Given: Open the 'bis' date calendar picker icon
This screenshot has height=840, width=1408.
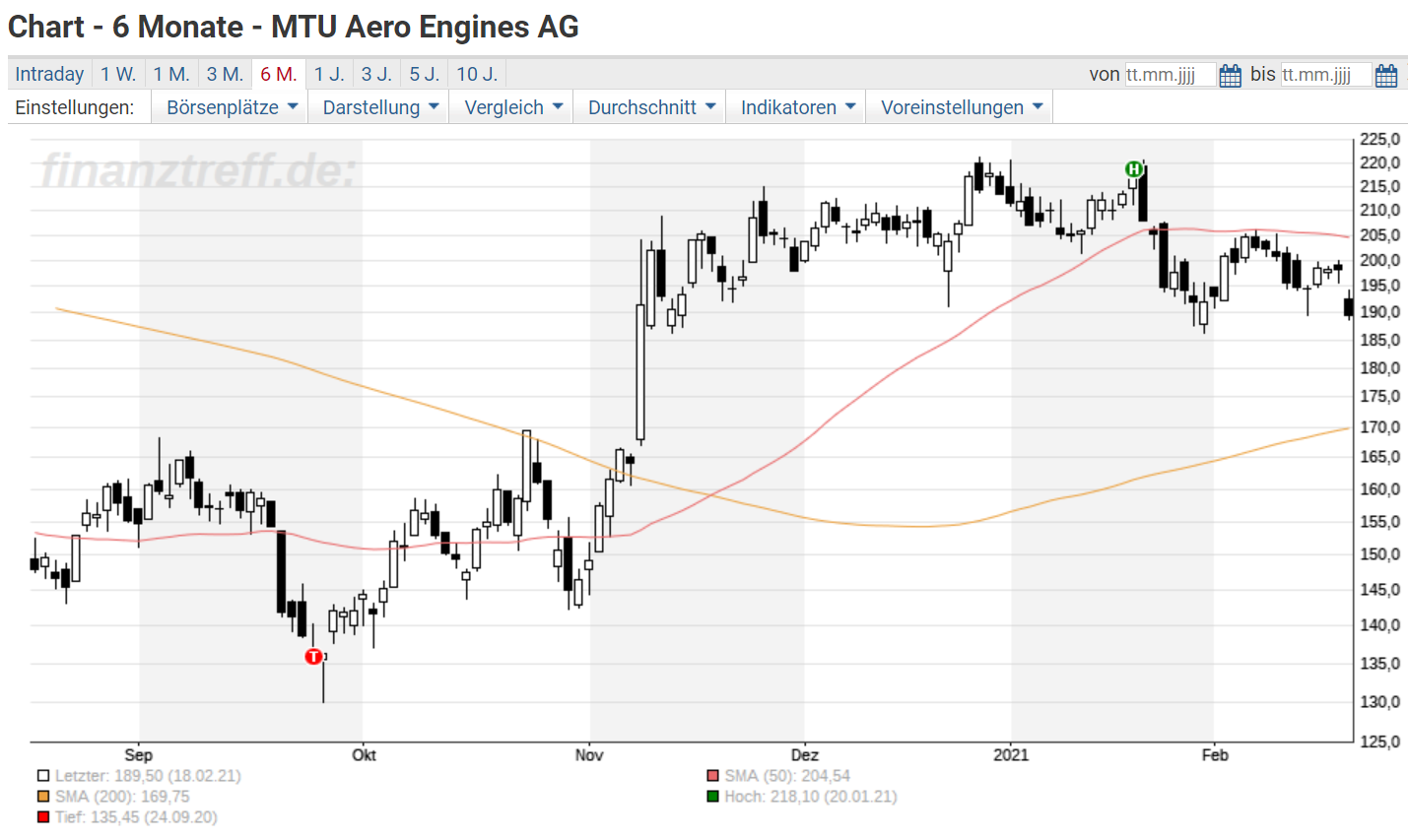Looking at the screenshot, I should (1386, 76).
